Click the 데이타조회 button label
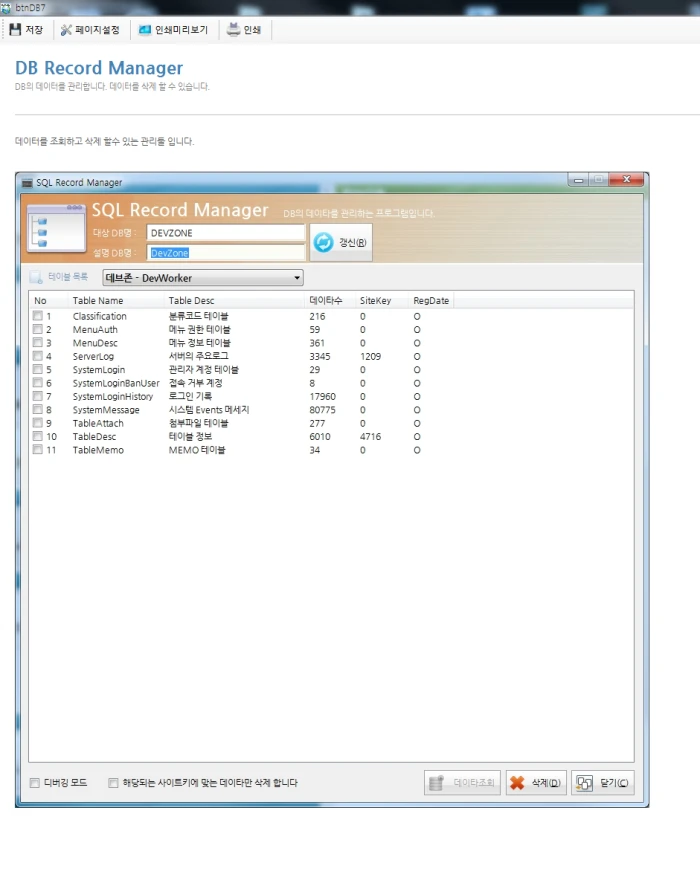This screenshot has width=700, height=883. click(x=474, y=783)
